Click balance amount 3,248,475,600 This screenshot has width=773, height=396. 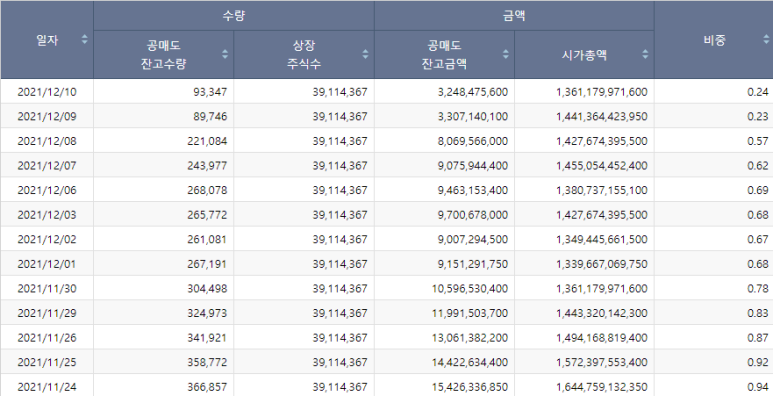click(x=473, y=92)
